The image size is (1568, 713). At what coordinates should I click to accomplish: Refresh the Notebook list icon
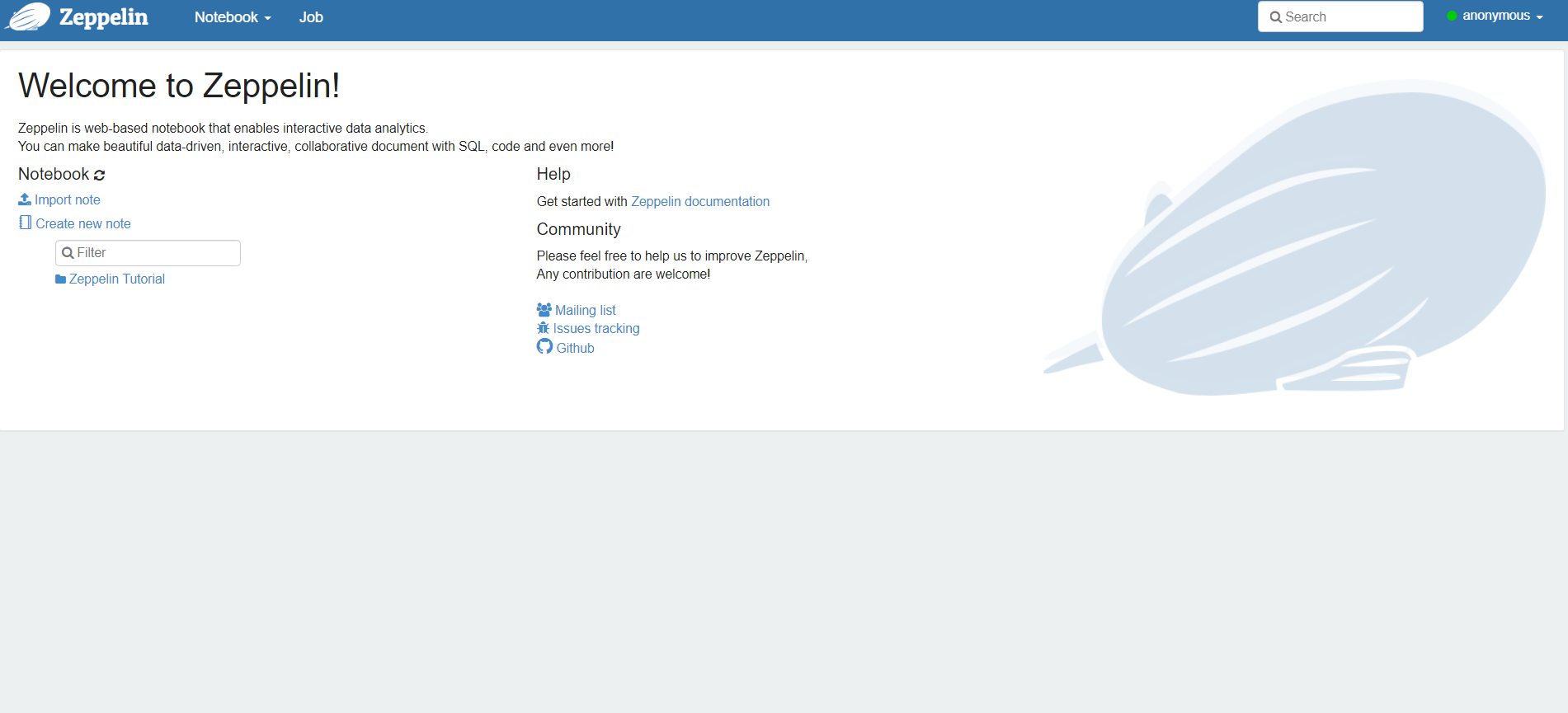(x=100, y=175)
